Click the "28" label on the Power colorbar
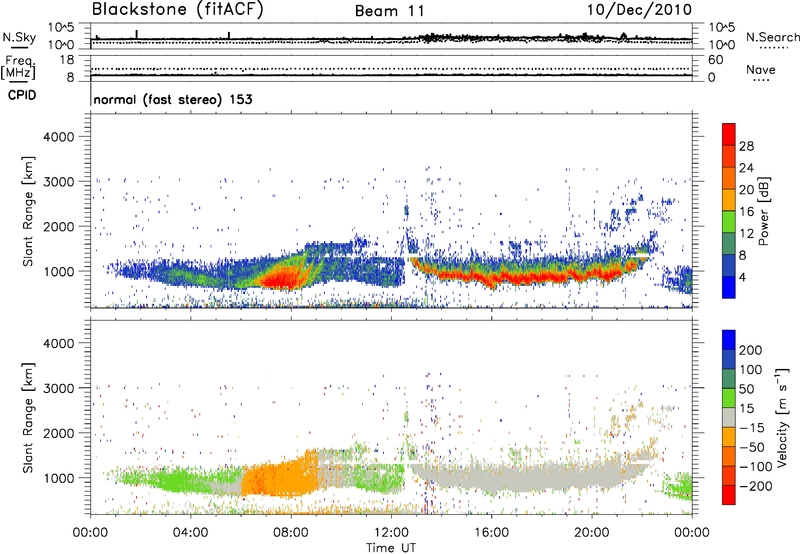Image resolution: width=800 pixels, height=554 pixels. pos(746,146)
